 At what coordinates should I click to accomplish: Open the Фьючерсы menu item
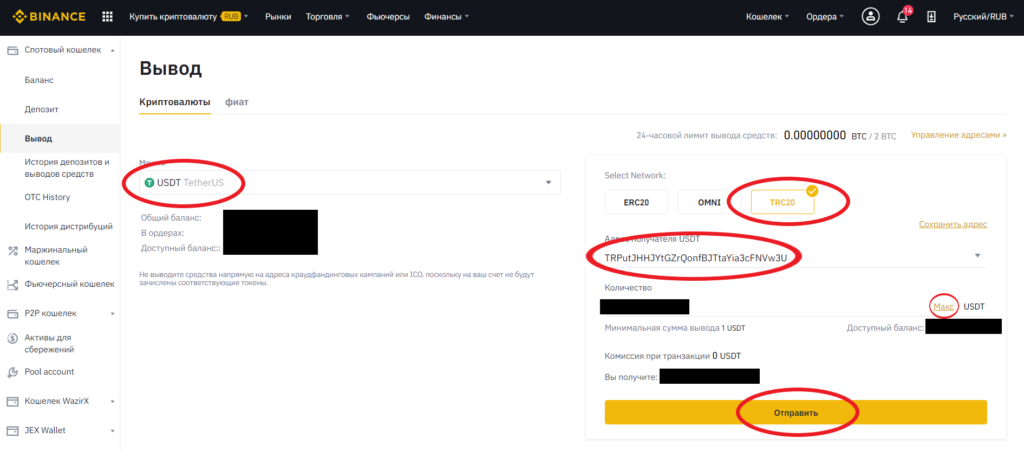tap(388, 17)
